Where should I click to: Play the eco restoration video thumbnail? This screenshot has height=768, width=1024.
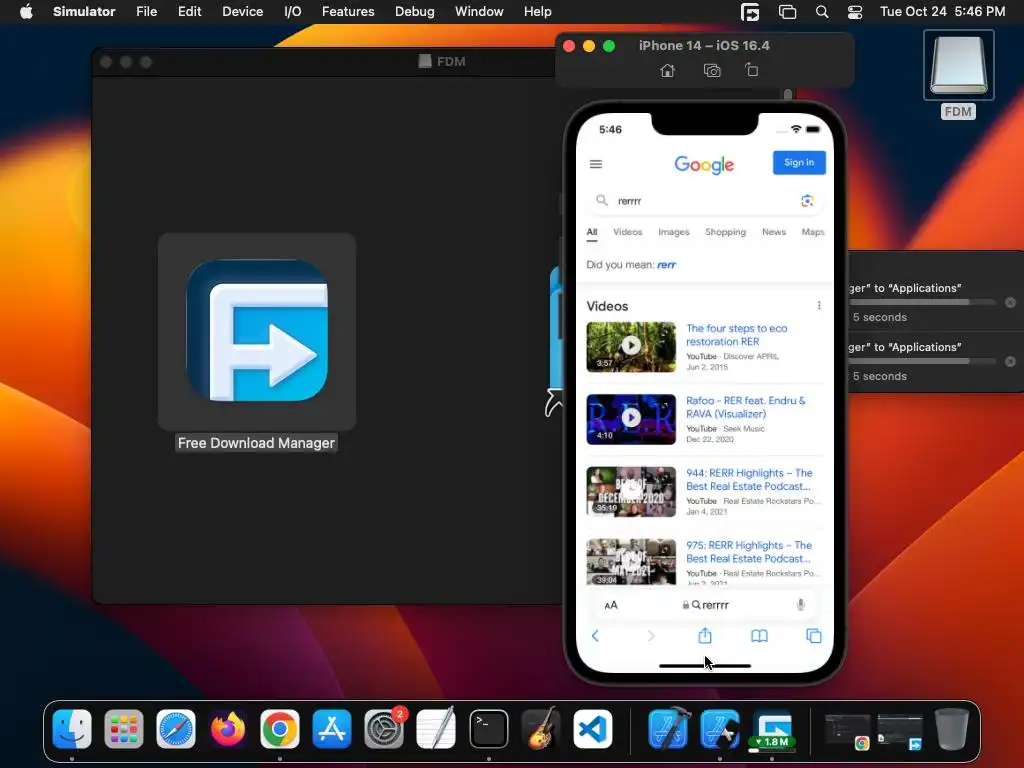(x=631, y=347)
